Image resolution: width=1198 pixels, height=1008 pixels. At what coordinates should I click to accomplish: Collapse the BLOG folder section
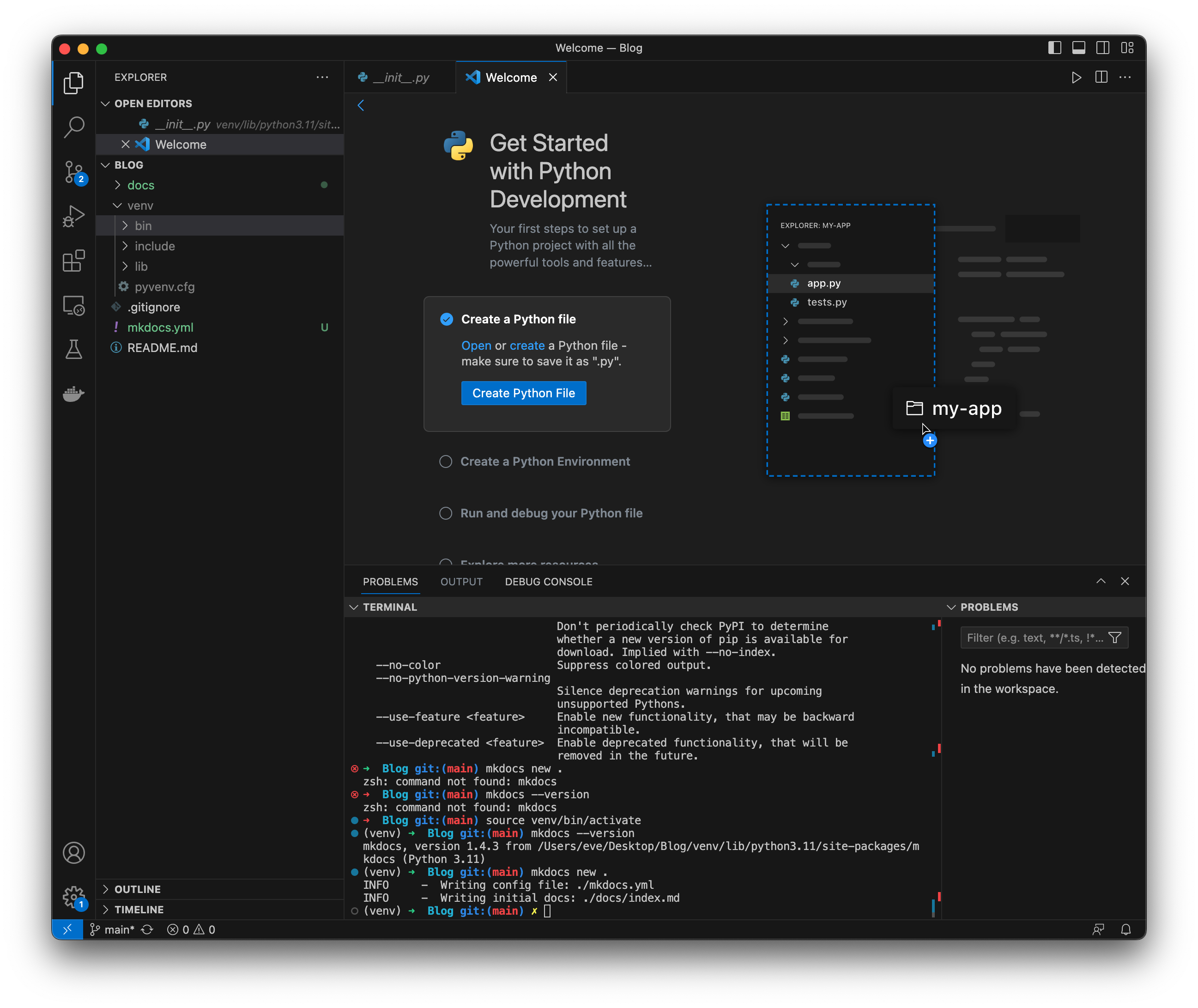[x=220, y=164]
